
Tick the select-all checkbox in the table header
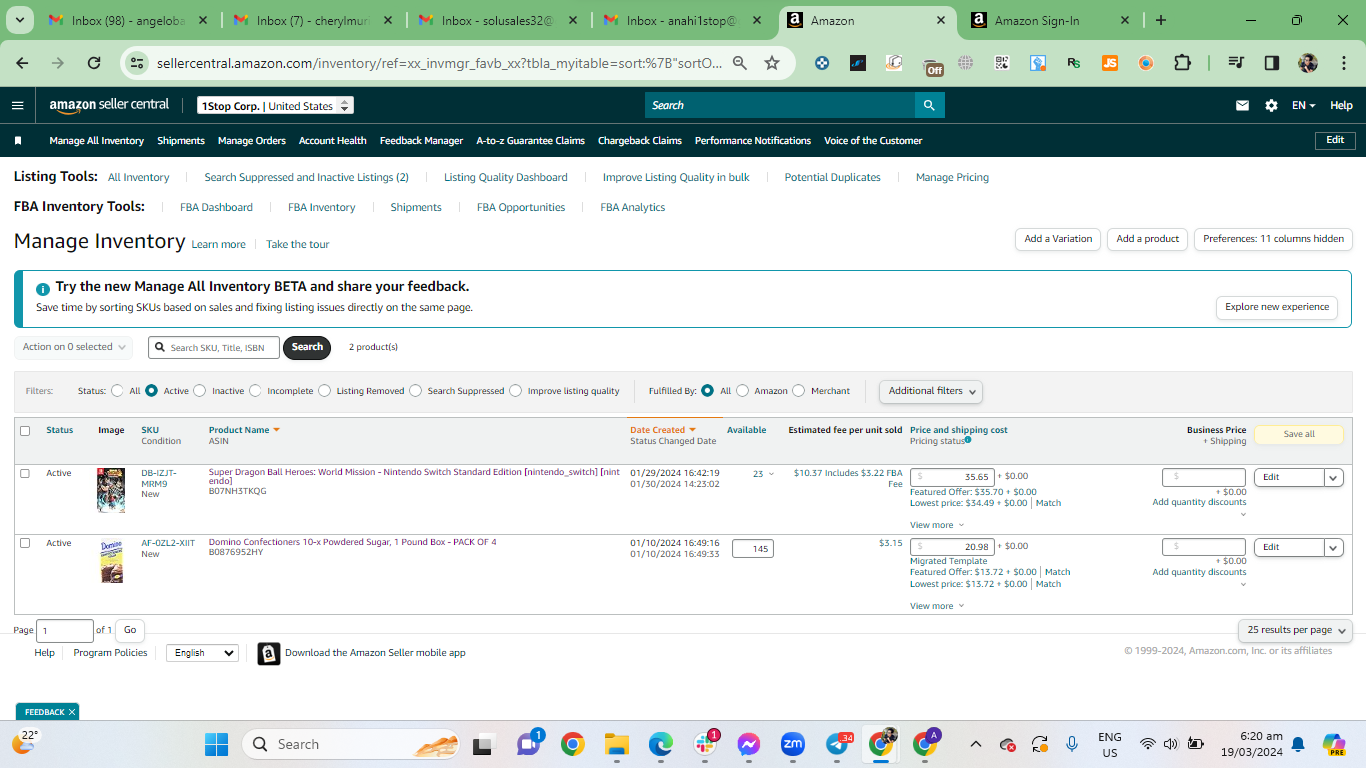click(25, 431)
